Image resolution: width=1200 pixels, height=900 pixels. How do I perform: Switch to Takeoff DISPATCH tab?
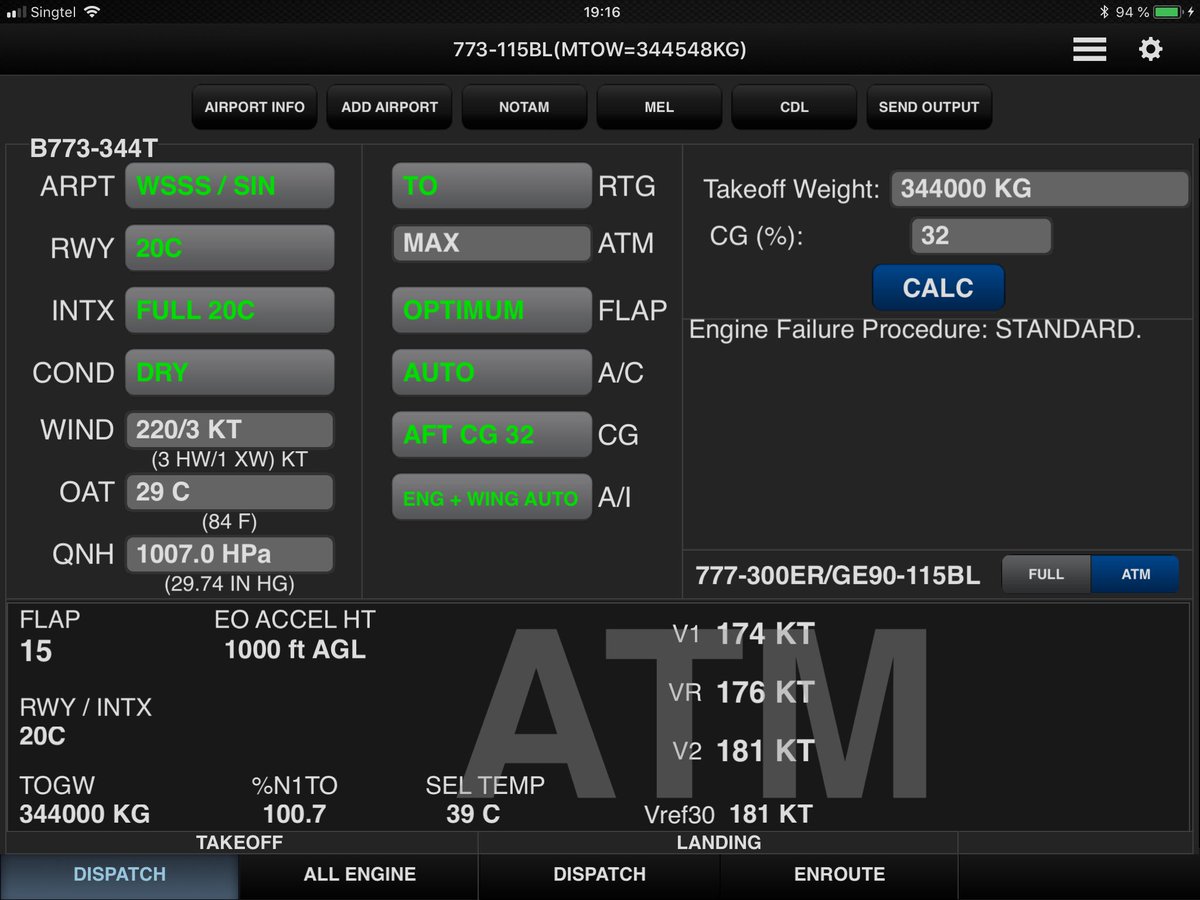click(120, 875)
